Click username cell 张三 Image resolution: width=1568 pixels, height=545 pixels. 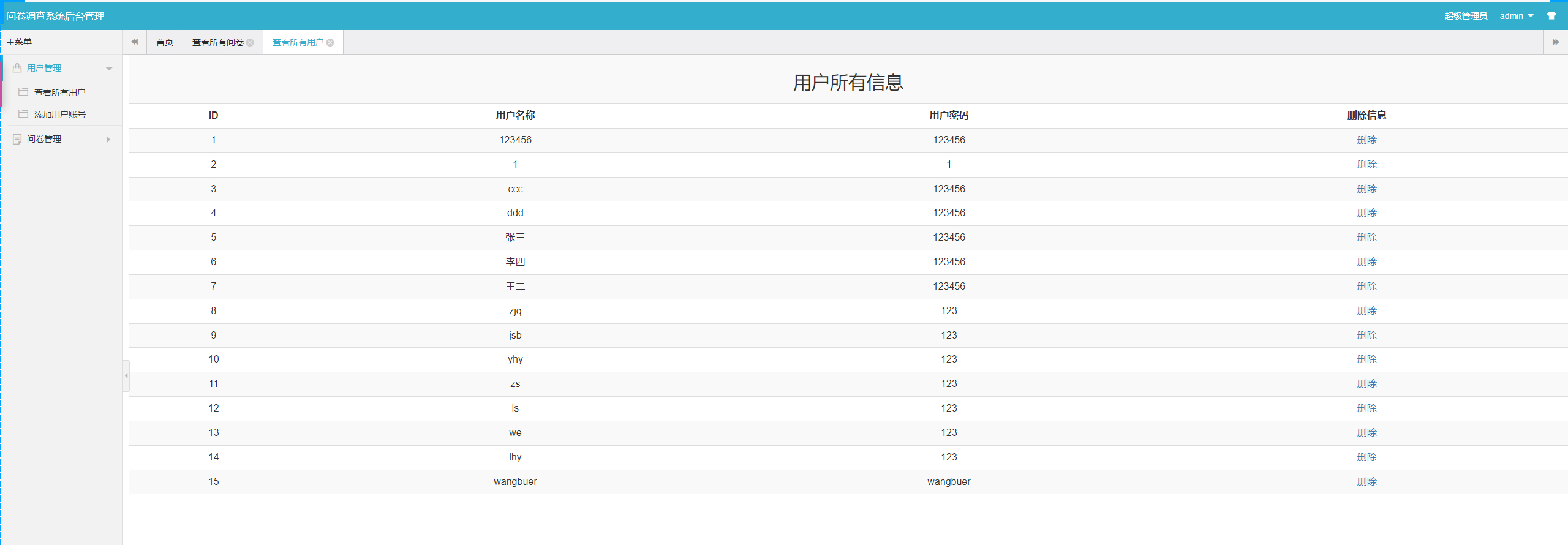click(515, 237)
